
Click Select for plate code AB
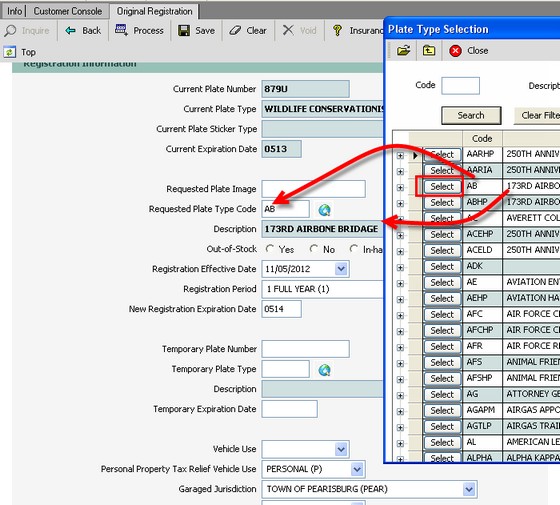pos(442,187)
